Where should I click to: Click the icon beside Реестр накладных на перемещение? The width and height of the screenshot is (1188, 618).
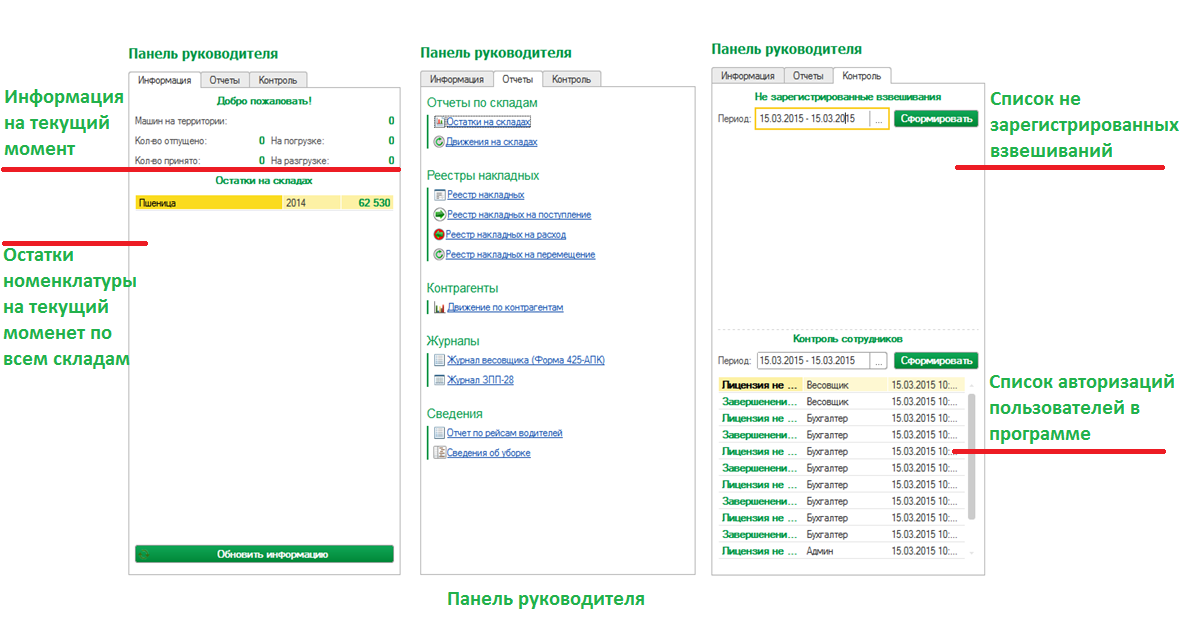439,255
